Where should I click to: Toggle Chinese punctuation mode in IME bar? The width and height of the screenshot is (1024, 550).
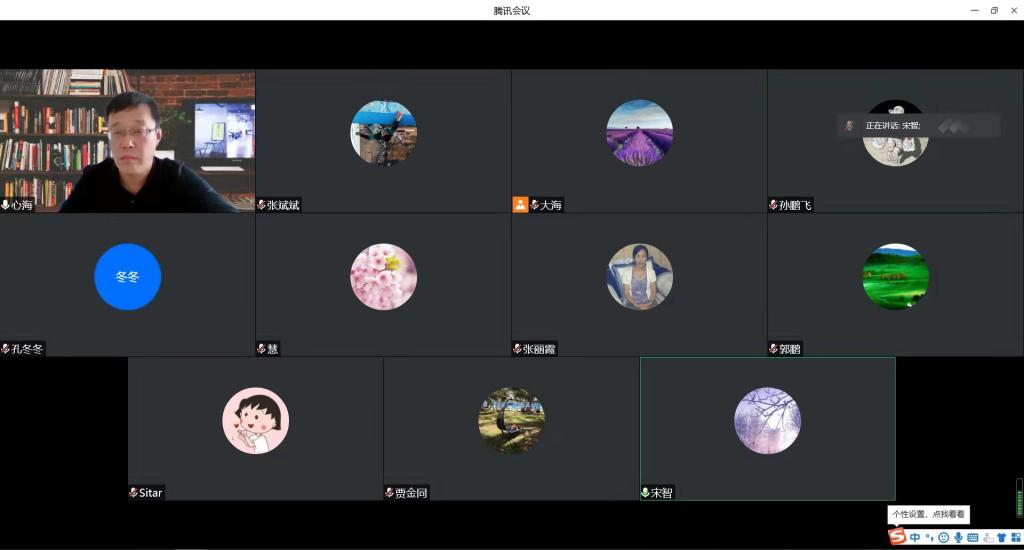(929, 538)
